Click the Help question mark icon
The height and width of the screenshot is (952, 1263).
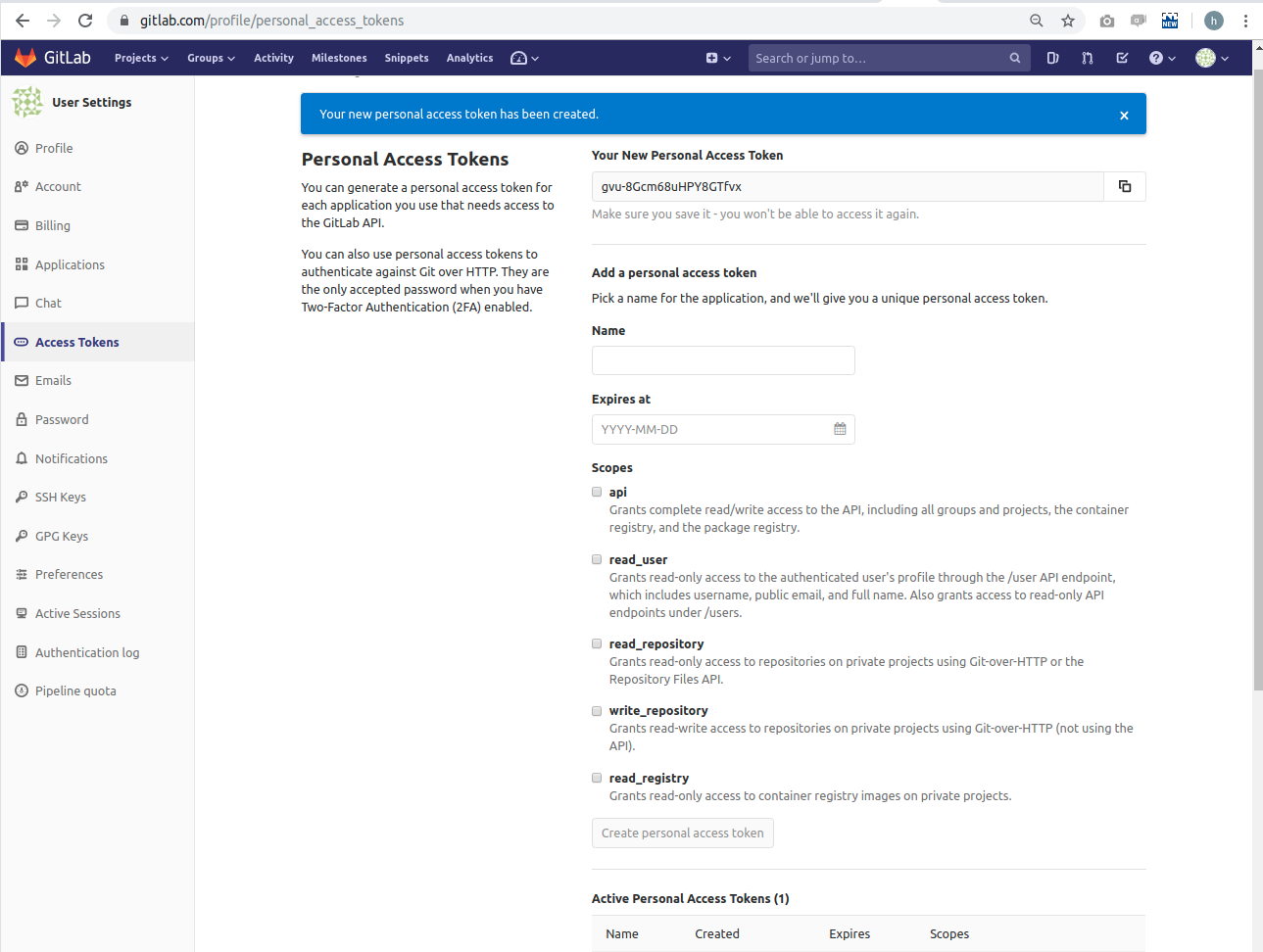tap(1157, 58)
